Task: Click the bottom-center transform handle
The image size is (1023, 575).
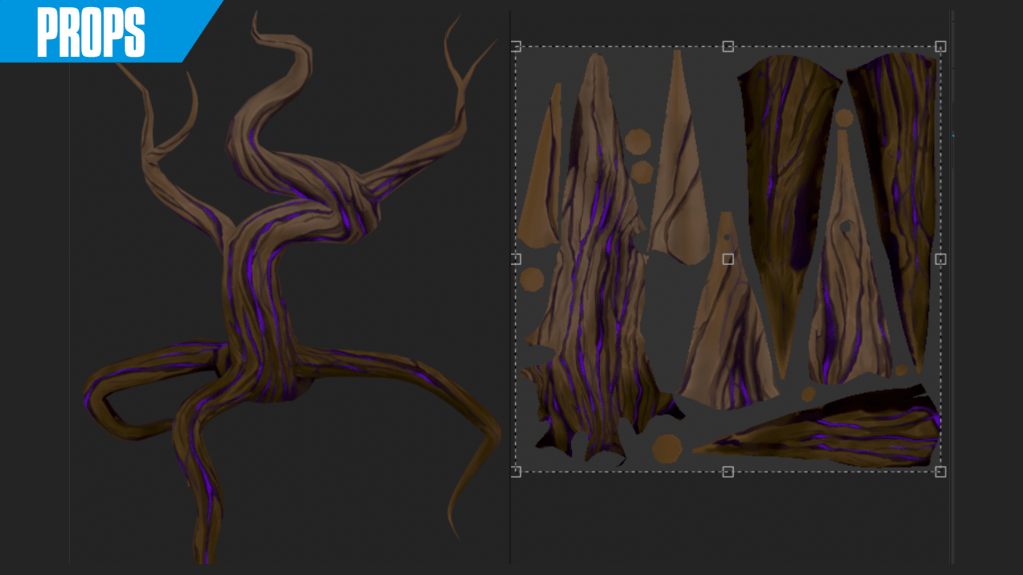Action: 728,471
